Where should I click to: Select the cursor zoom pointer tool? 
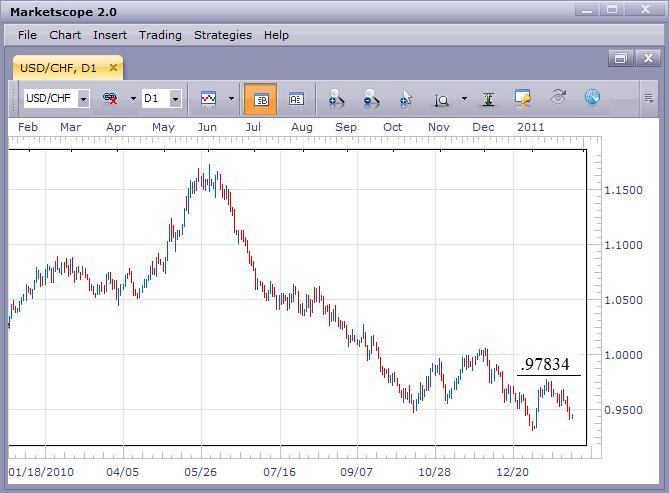point(406,98)
